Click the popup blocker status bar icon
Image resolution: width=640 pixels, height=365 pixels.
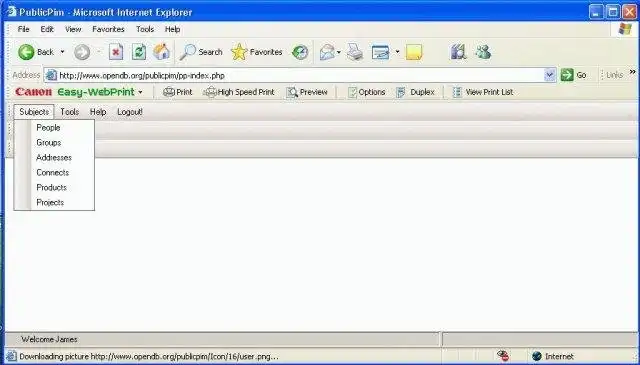(503, 356)
